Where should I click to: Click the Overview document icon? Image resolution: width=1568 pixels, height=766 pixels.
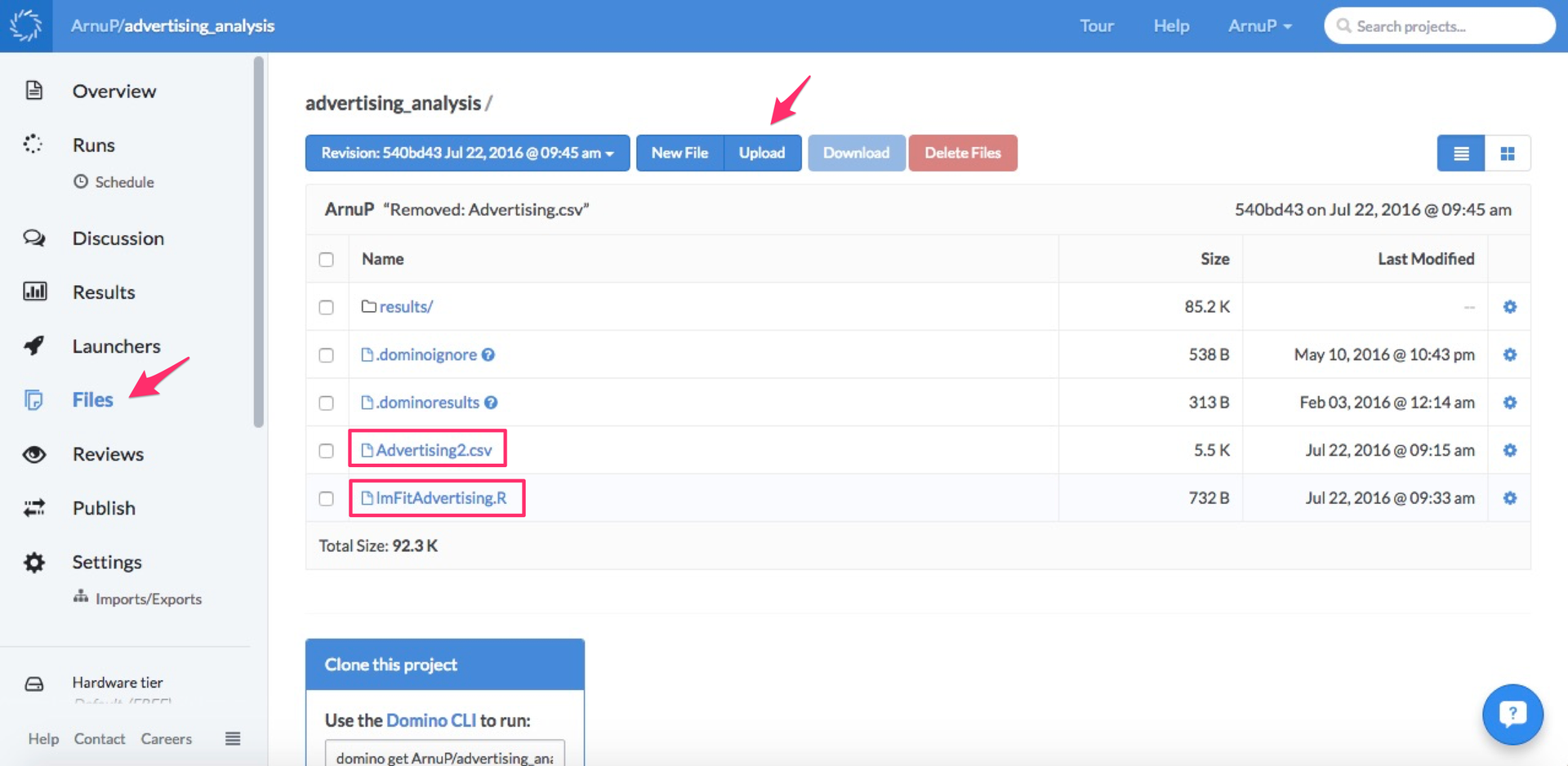pos(33,90)
